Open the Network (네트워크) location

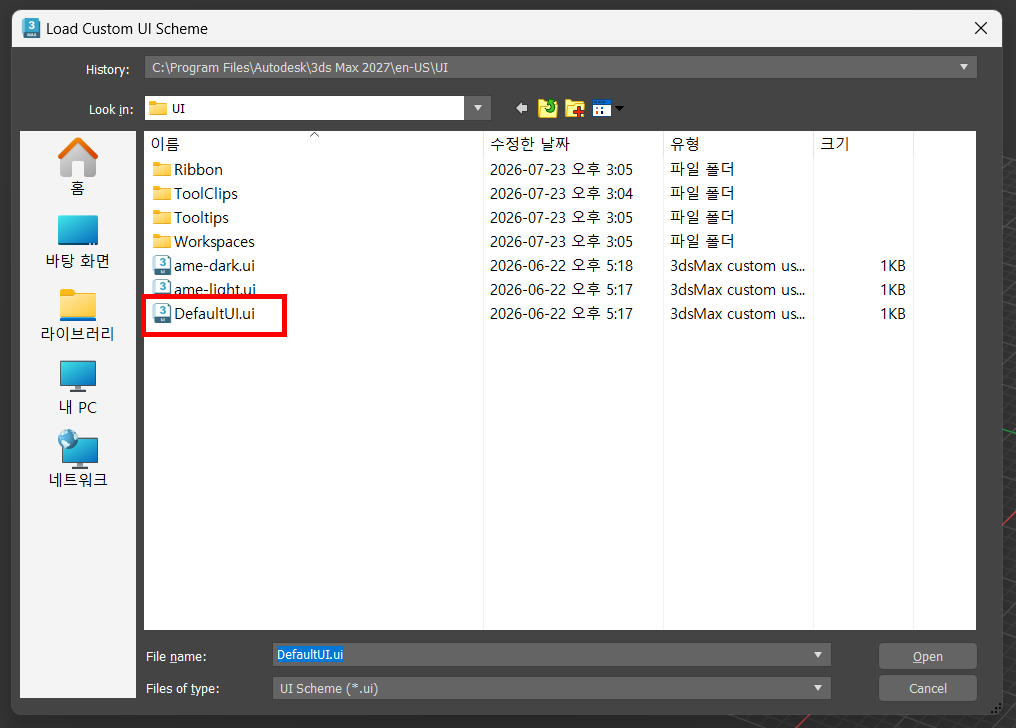pos(78,459)
